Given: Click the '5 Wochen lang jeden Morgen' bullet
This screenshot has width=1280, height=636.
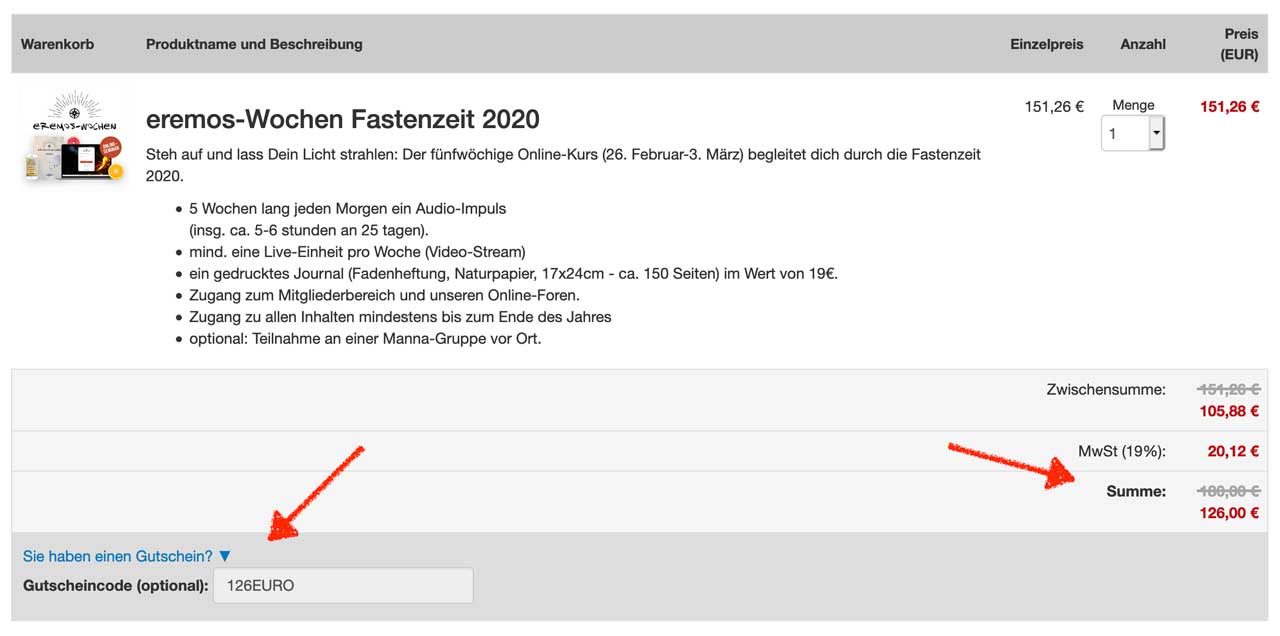Looking at the screenshot, I should coord(348,209).
